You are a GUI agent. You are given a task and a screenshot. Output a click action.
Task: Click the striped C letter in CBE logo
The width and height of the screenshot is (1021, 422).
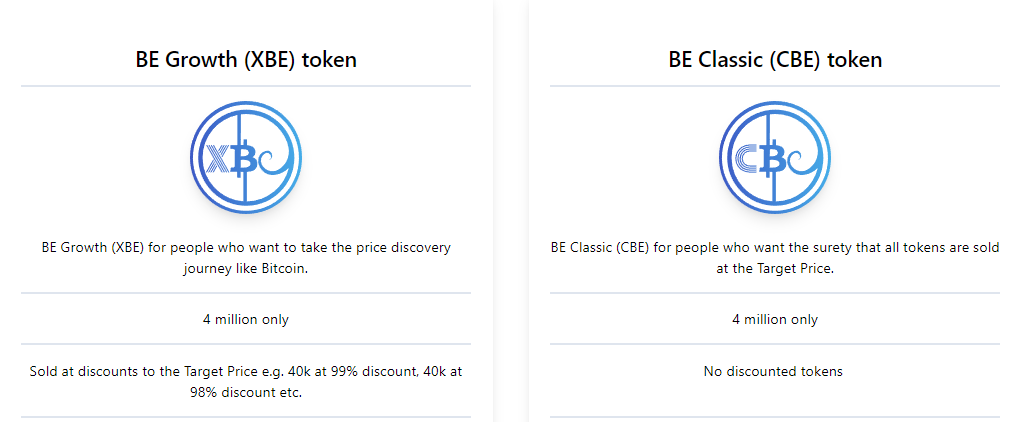tap(747, 158)
